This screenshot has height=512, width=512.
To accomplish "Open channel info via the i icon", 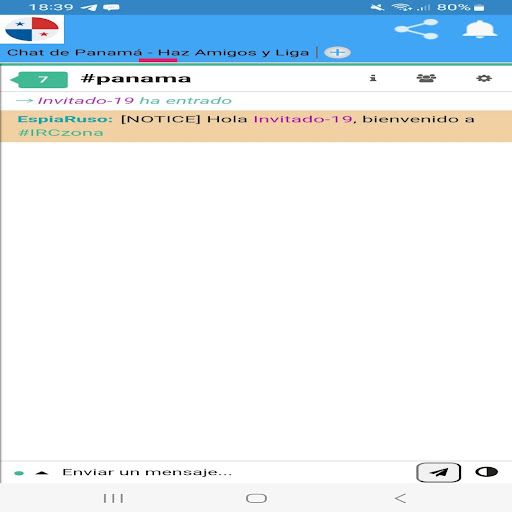I will pyautogui.click(x=373, y=78).
